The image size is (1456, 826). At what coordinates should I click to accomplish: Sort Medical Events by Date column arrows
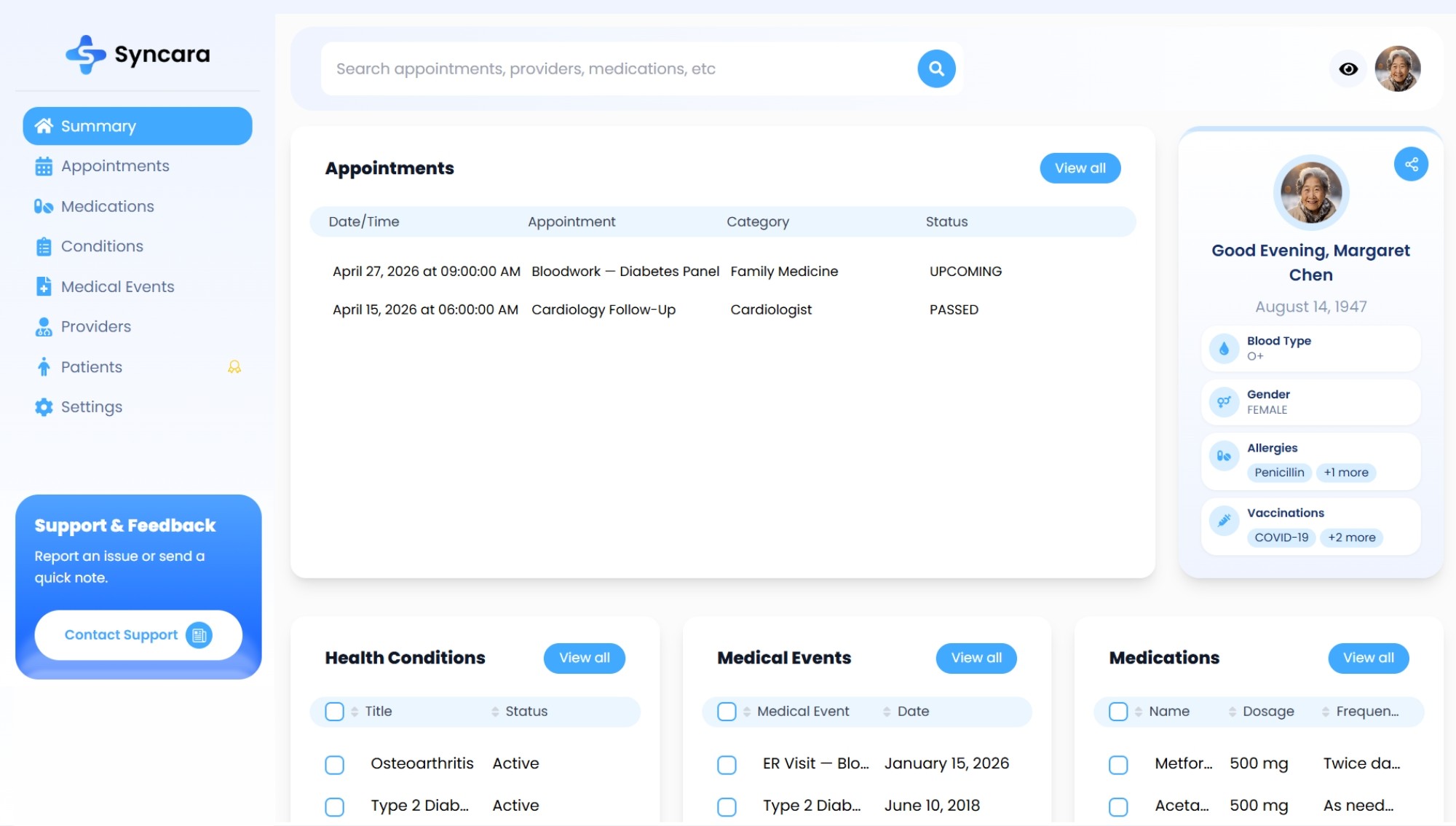point(887,712)
